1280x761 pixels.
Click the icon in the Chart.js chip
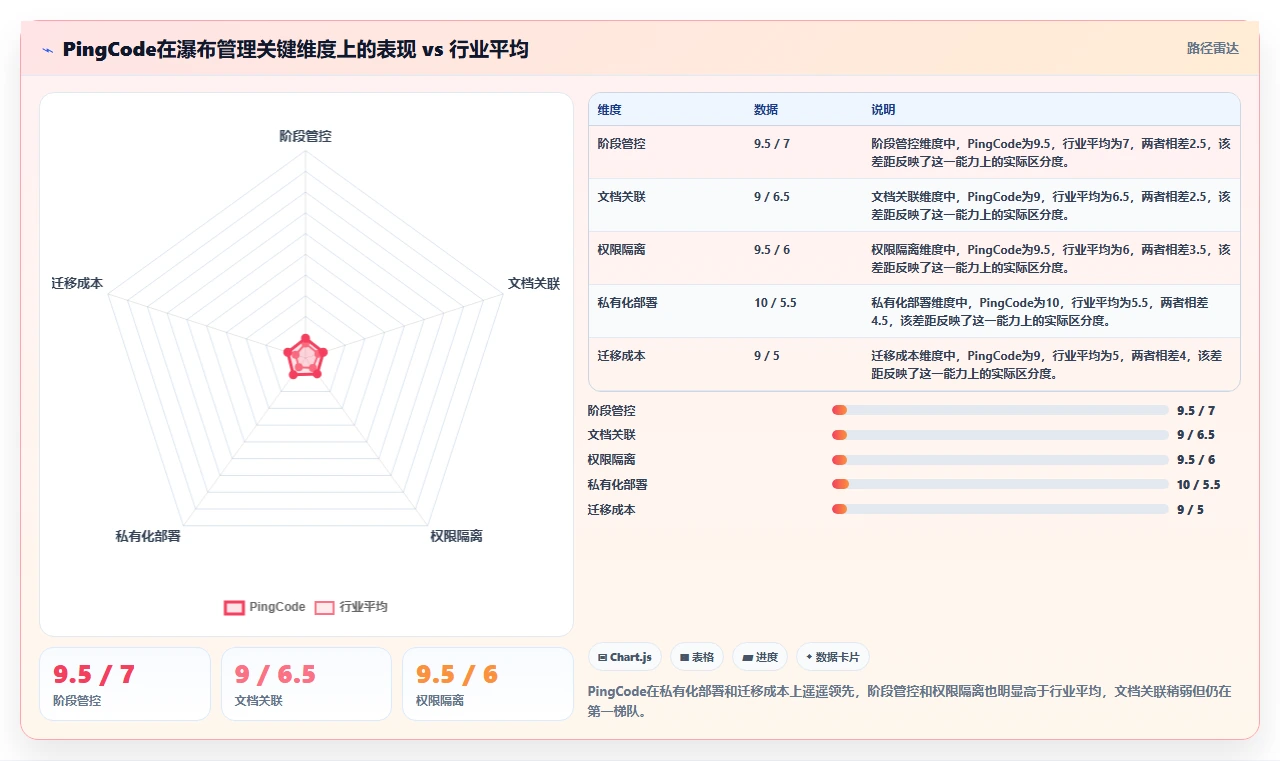602,657
